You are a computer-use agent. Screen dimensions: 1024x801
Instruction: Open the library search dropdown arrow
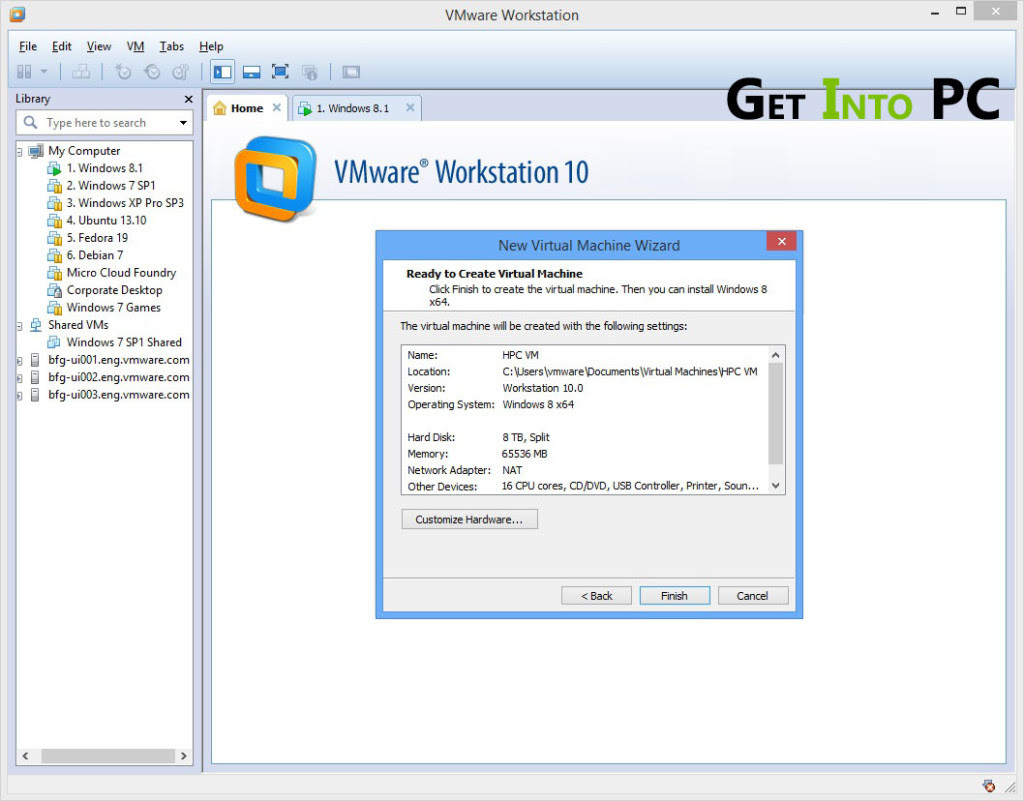coord(183,123)
